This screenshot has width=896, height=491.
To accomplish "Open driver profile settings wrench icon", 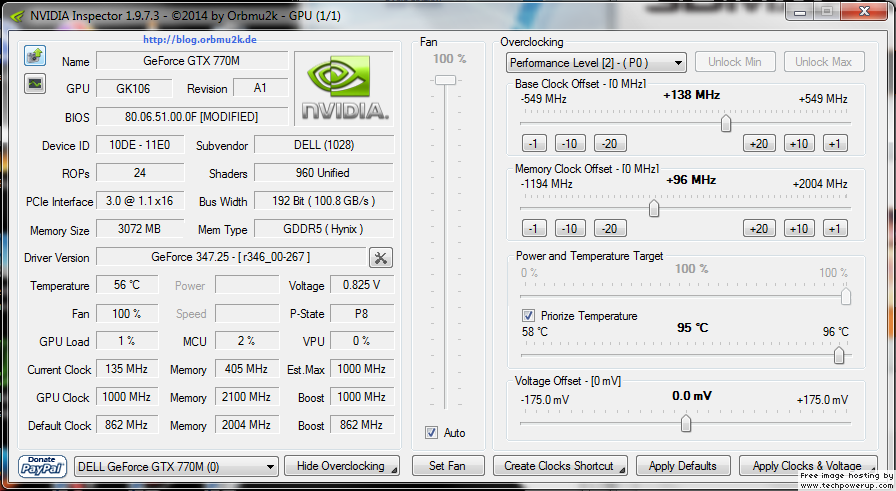I will pos(381,258).
